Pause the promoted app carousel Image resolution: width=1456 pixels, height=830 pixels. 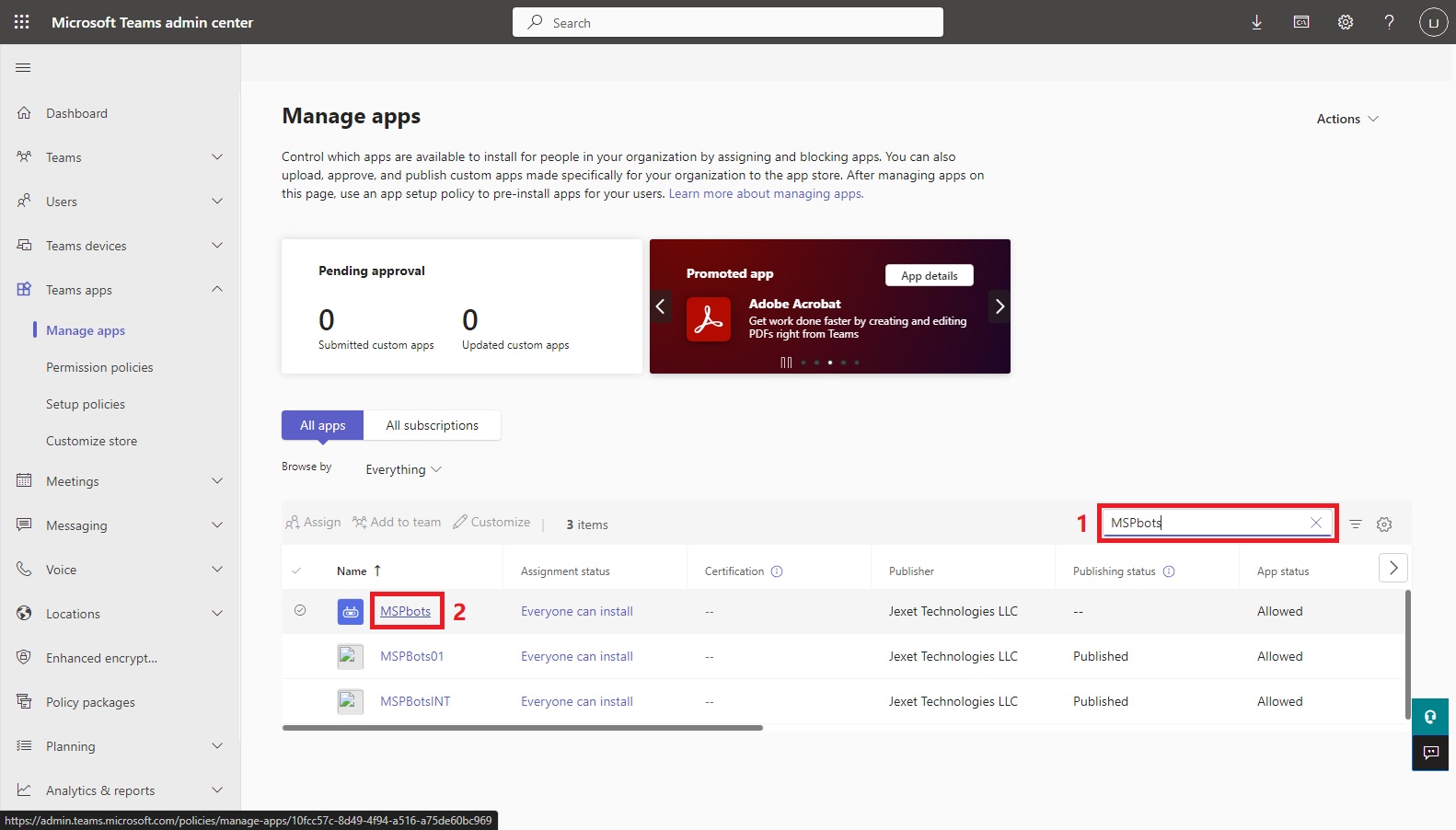click(785, 363)
